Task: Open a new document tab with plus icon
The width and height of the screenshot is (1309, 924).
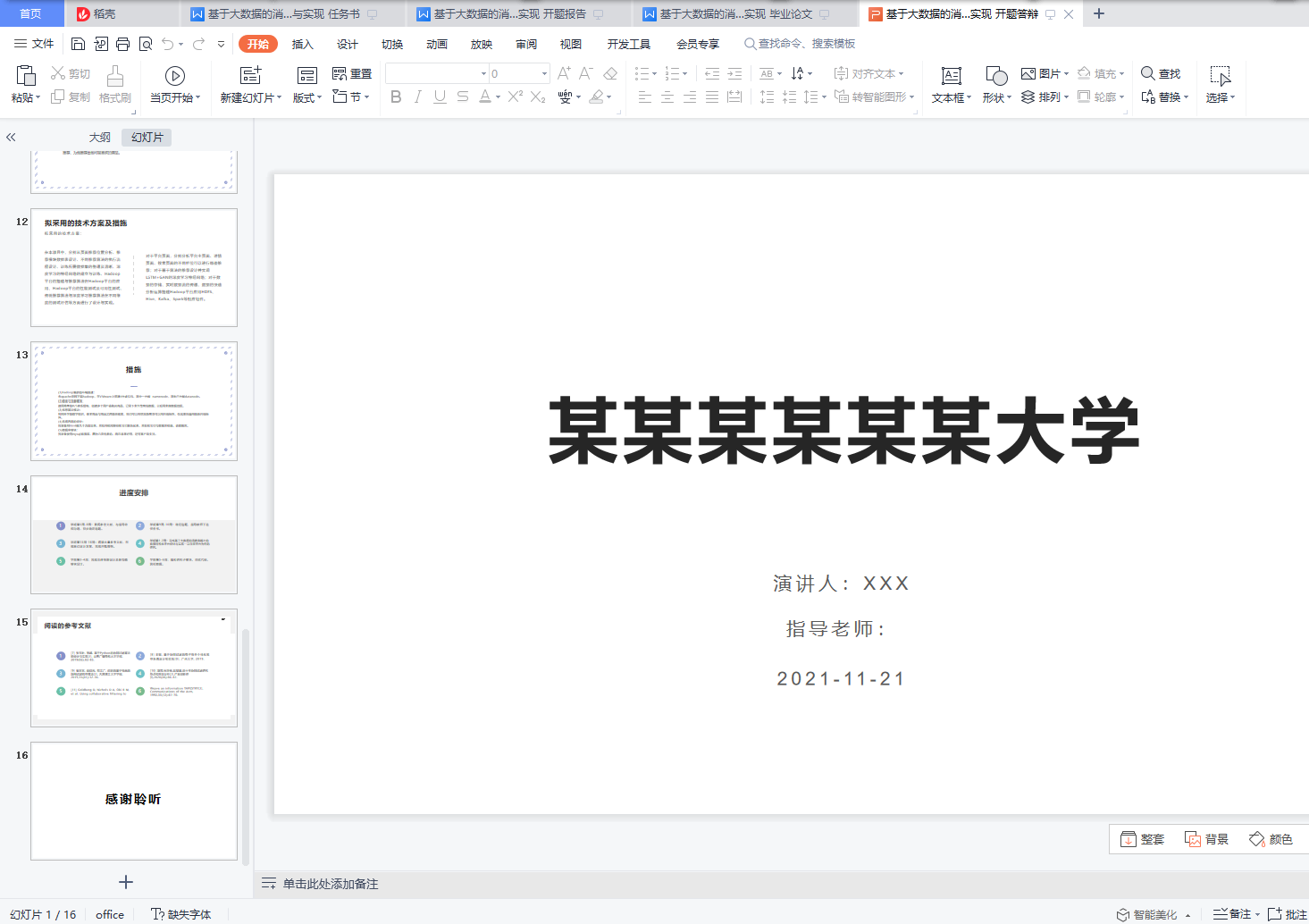Action: pos(1099,13)
